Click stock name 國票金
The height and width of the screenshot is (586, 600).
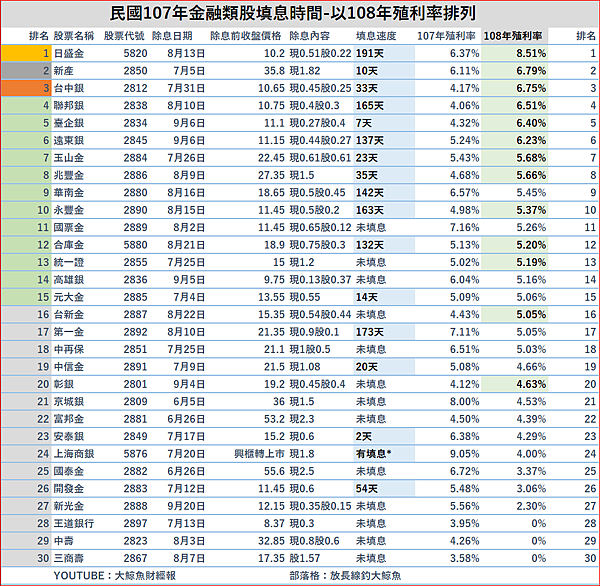[68, 227]
